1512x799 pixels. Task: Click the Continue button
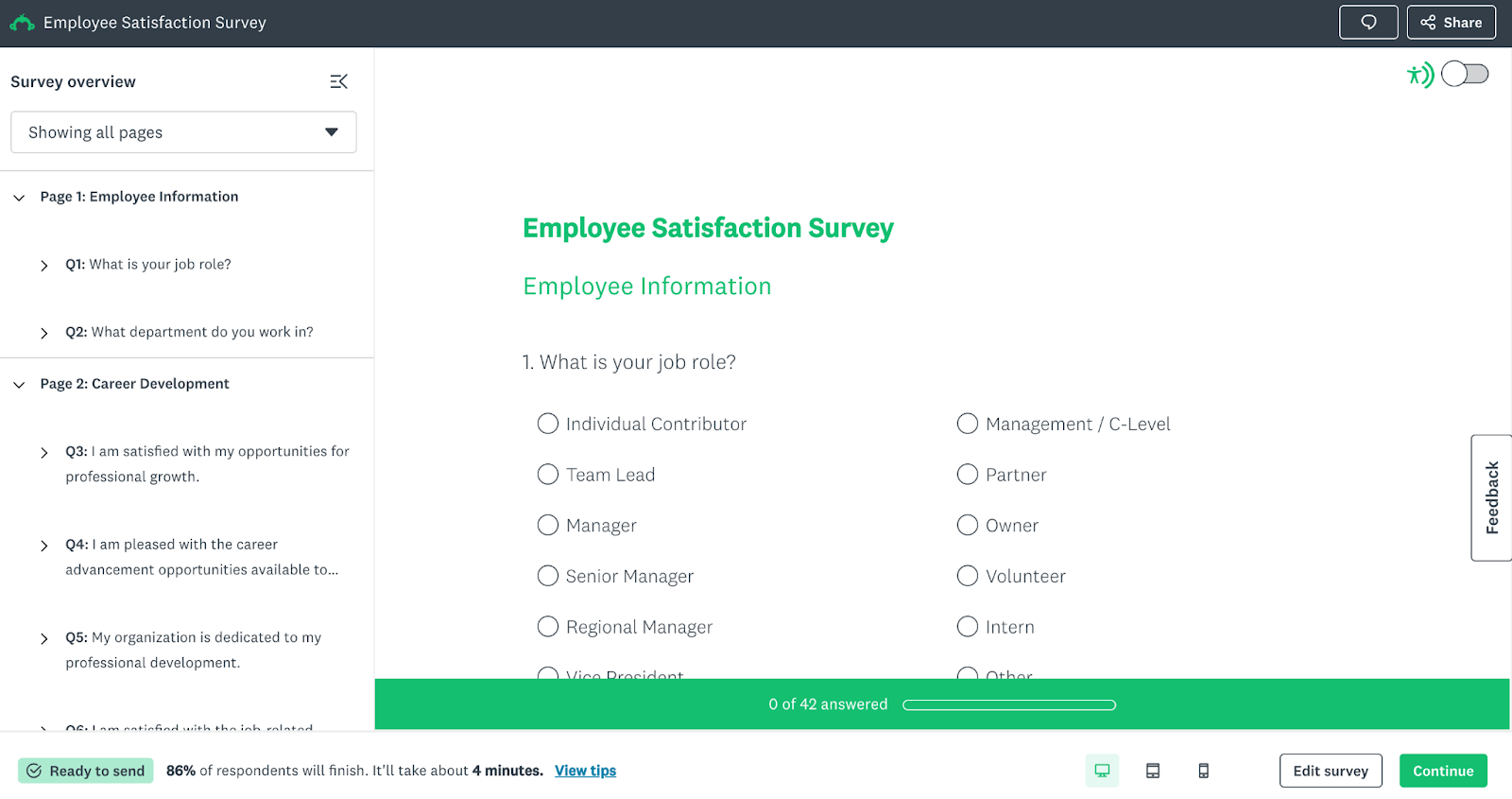click(1442, 771)
